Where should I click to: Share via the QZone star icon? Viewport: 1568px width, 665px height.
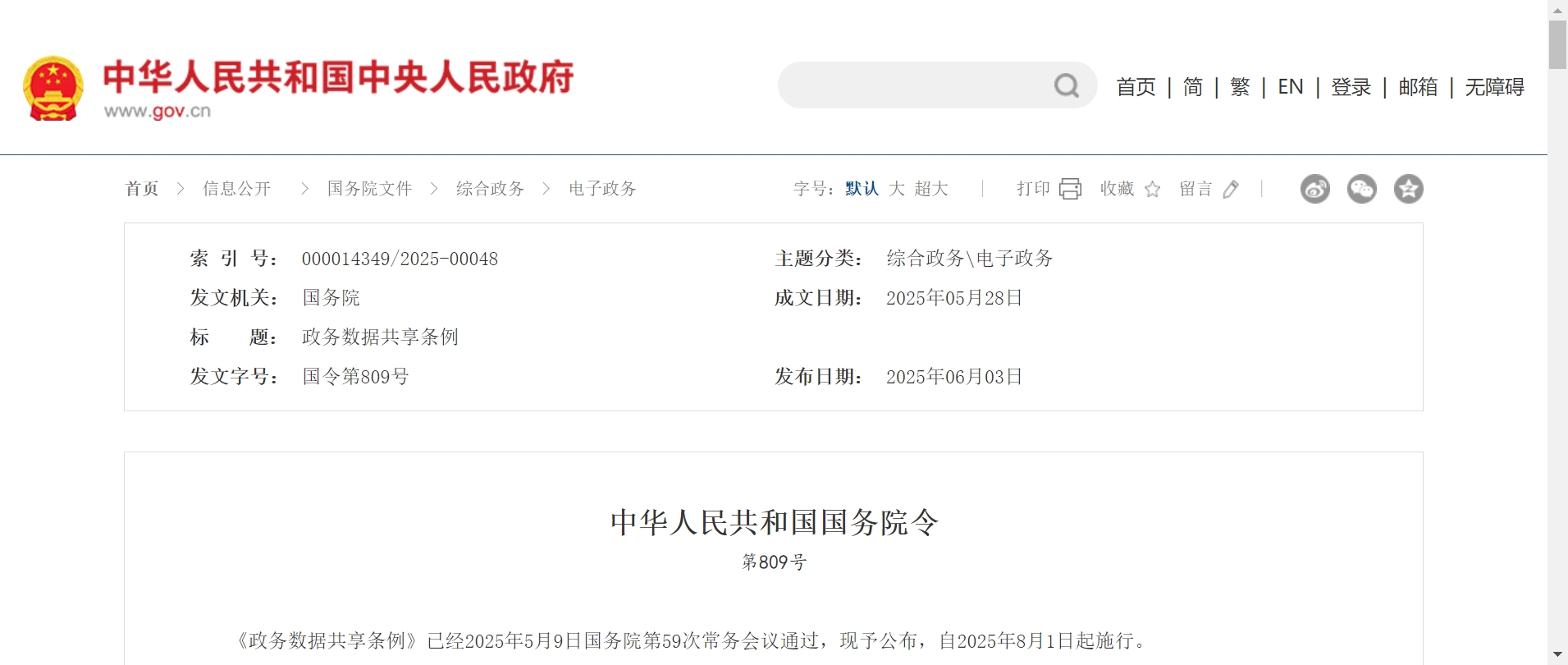click(1408, 189)
